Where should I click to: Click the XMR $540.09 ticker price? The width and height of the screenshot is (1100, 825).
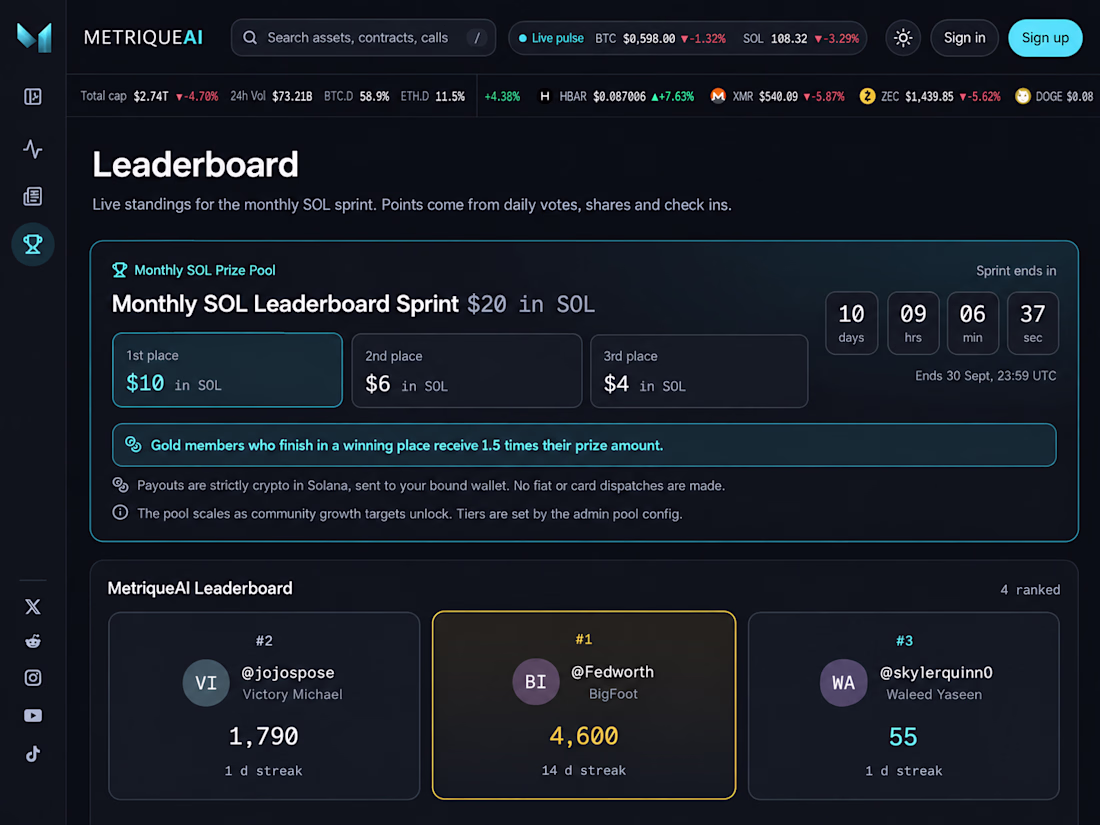click(x=778, y=96)
